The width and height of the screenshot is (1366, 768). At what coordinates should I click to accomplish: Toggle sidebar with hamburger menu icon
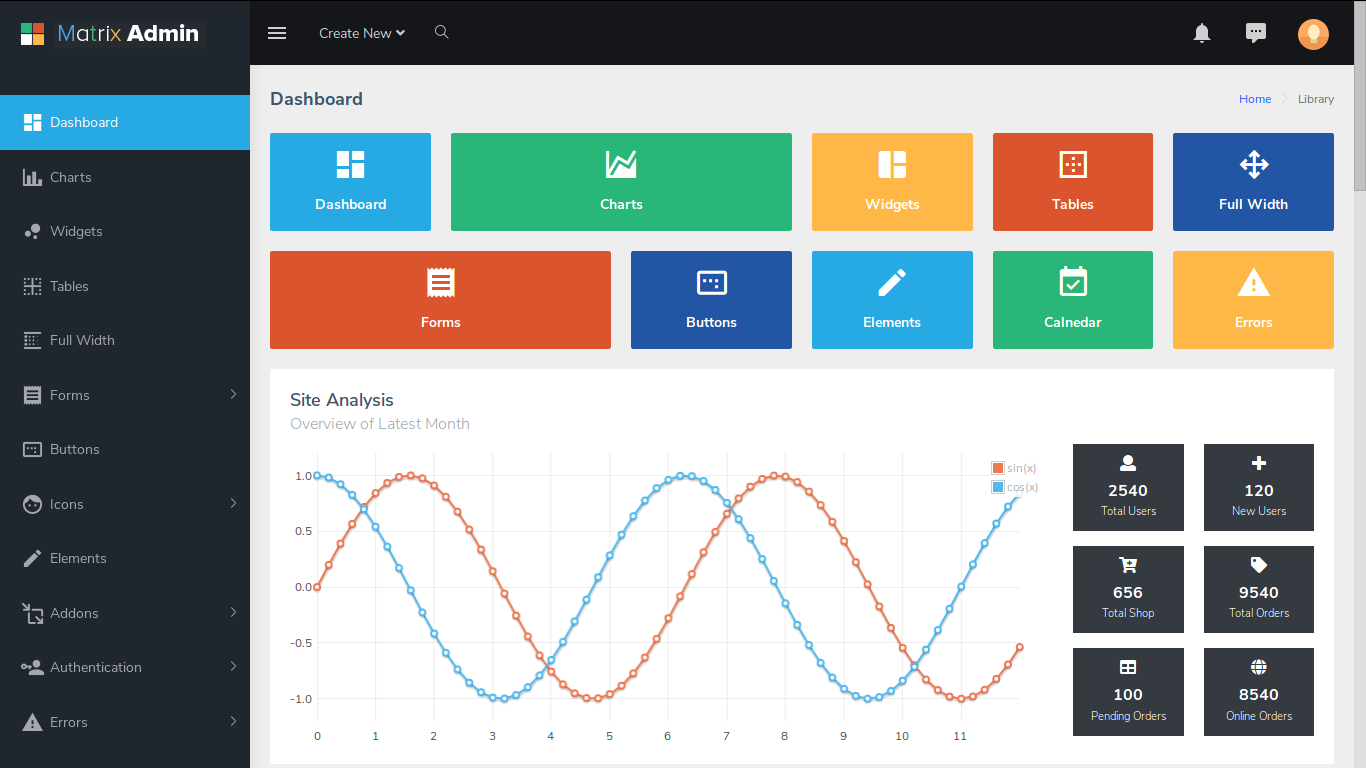click(x=277, y=33)
